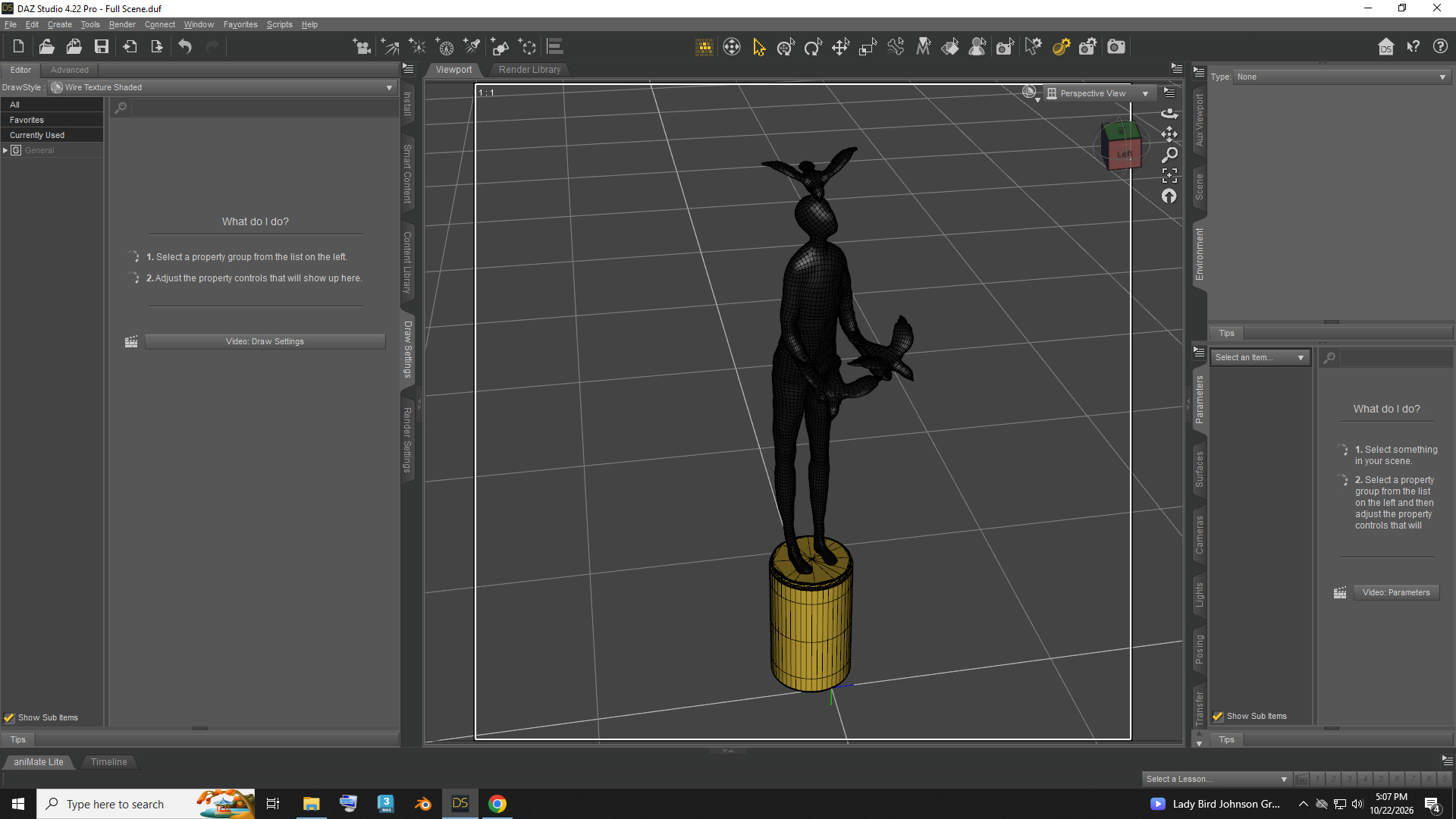Open the Render menu
This screenshot has width=1456, height=819.
pyautogui.click(x=122, y=24)
